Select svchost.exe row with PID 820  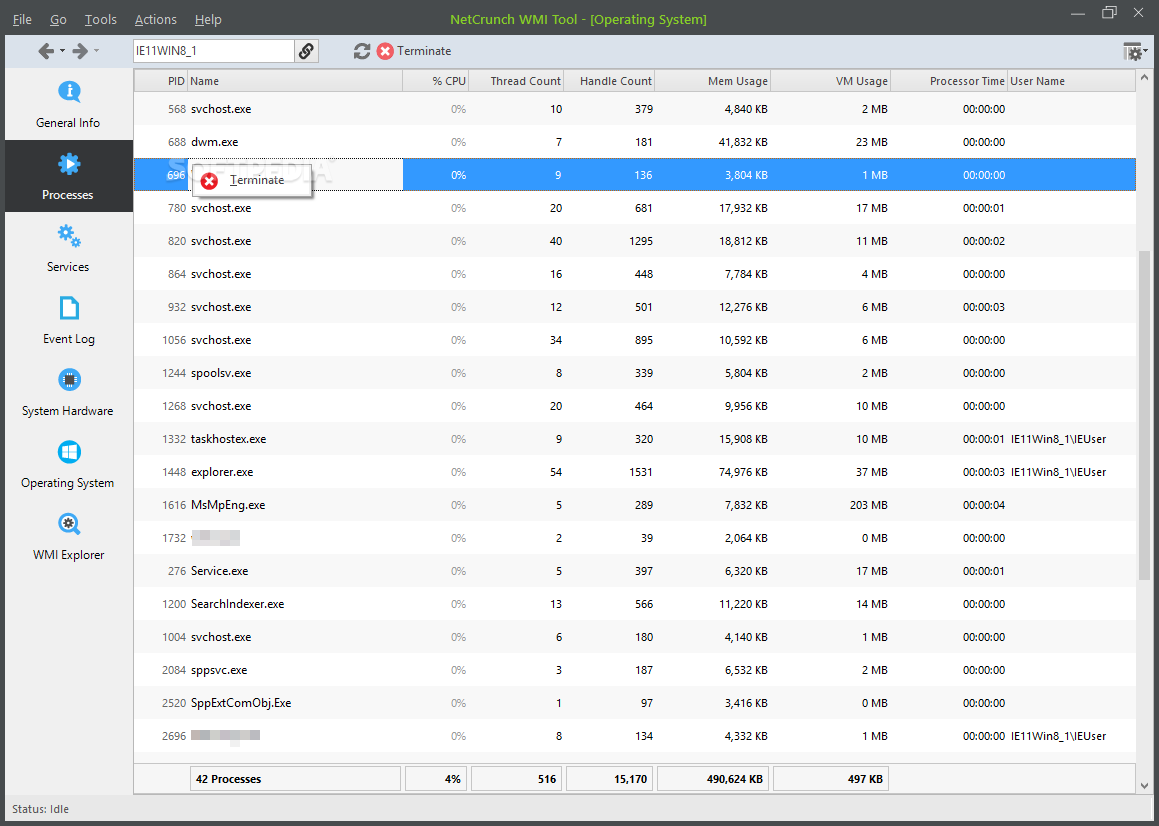[x=634, y=241]
